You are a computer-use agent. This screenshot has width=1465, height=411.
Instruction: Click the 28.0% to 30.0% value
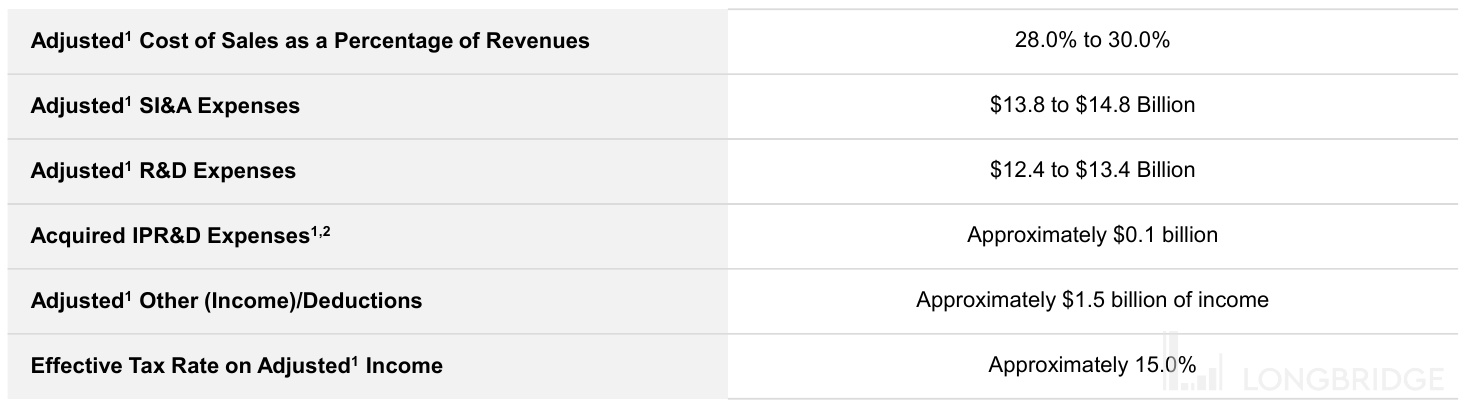pyautogui.click(x=1092, y=41)
